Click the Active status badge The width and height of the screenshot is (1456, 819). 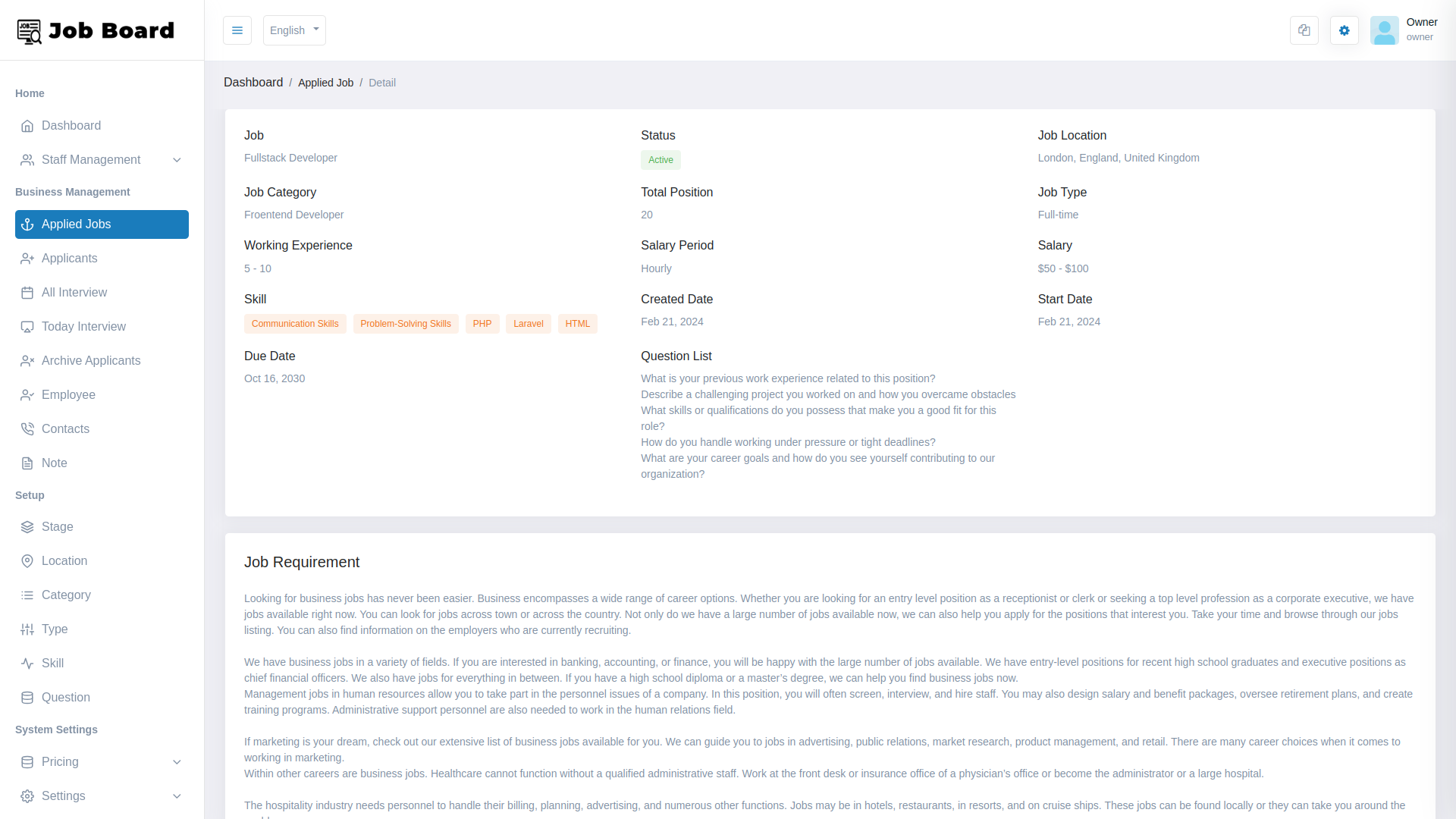(x=661, y=160)
